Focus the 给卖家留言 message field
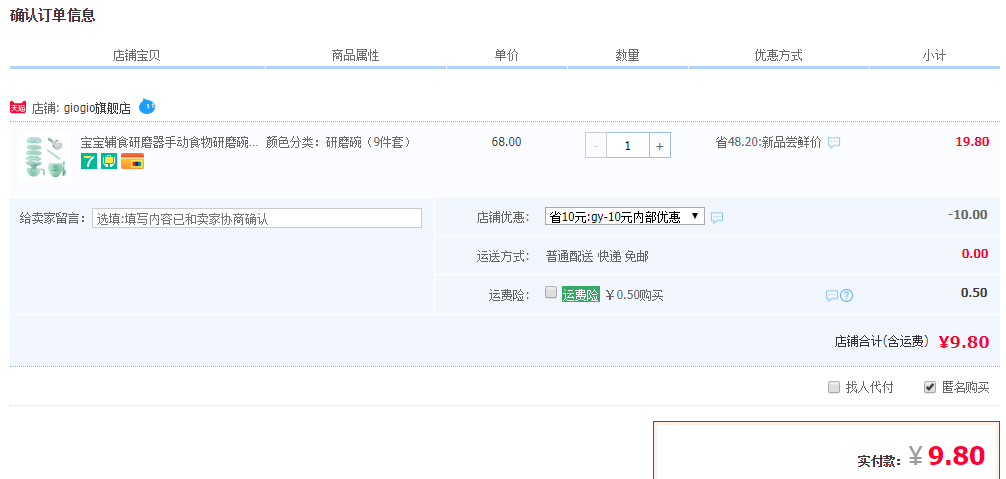 pos(257,218)
